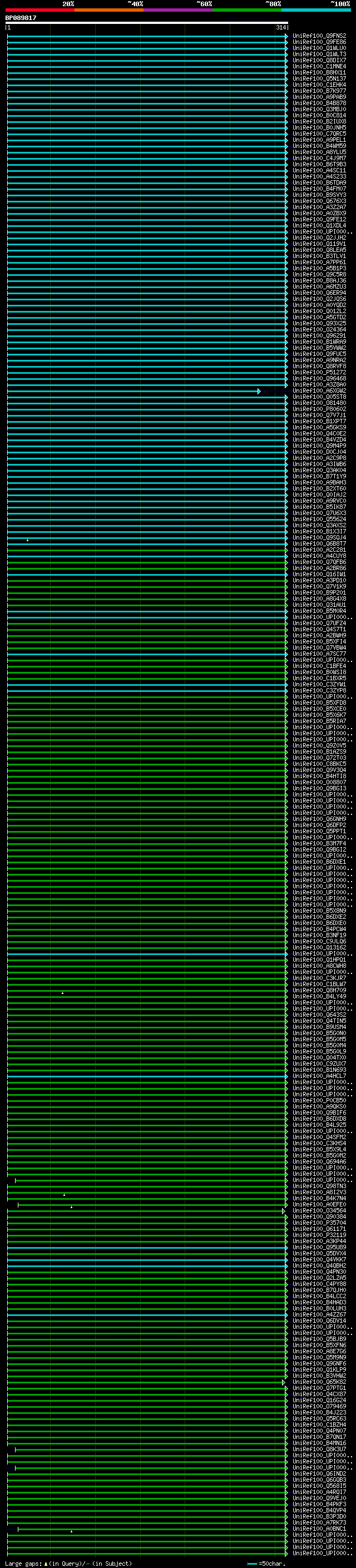This screenshot has width=356, height=1568.
Task: Open hit UniRef100_Q9FNS2
Action: 319,36
